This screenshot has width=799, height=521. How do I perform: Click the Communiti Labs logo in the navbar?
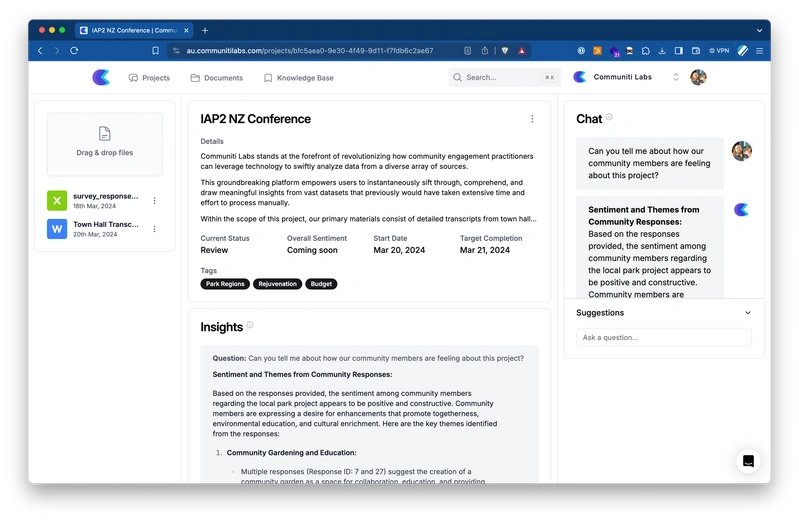click(x=101, y=77)
